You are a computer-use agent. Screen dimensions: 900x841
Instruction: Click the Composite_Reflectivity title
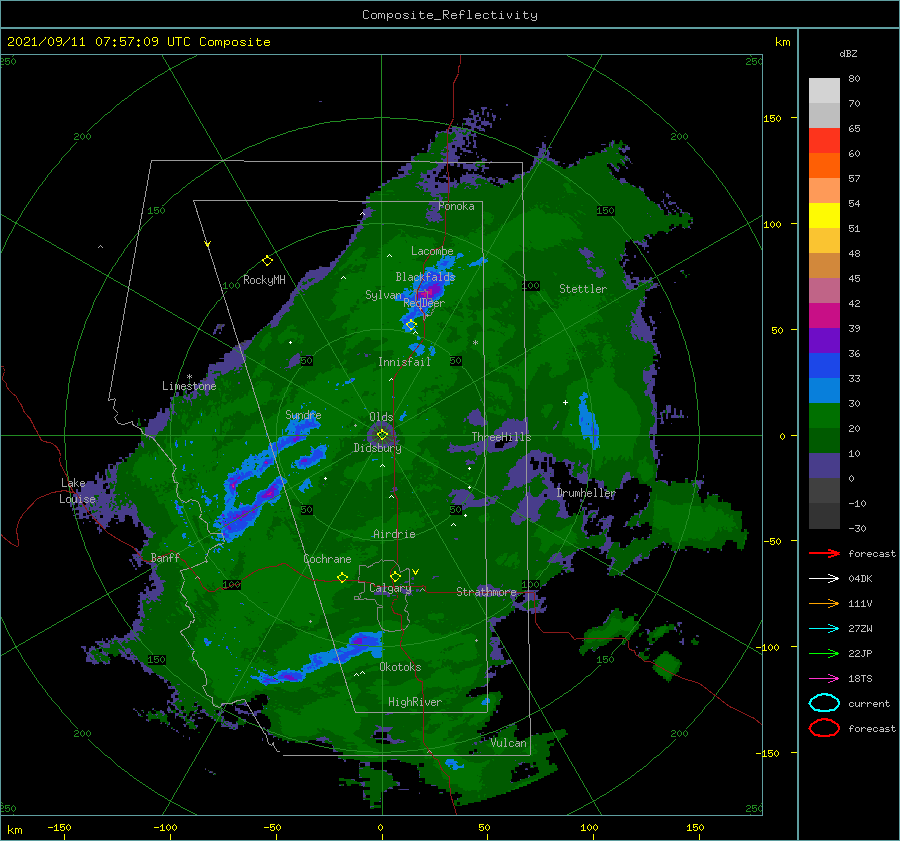(450, 15)
